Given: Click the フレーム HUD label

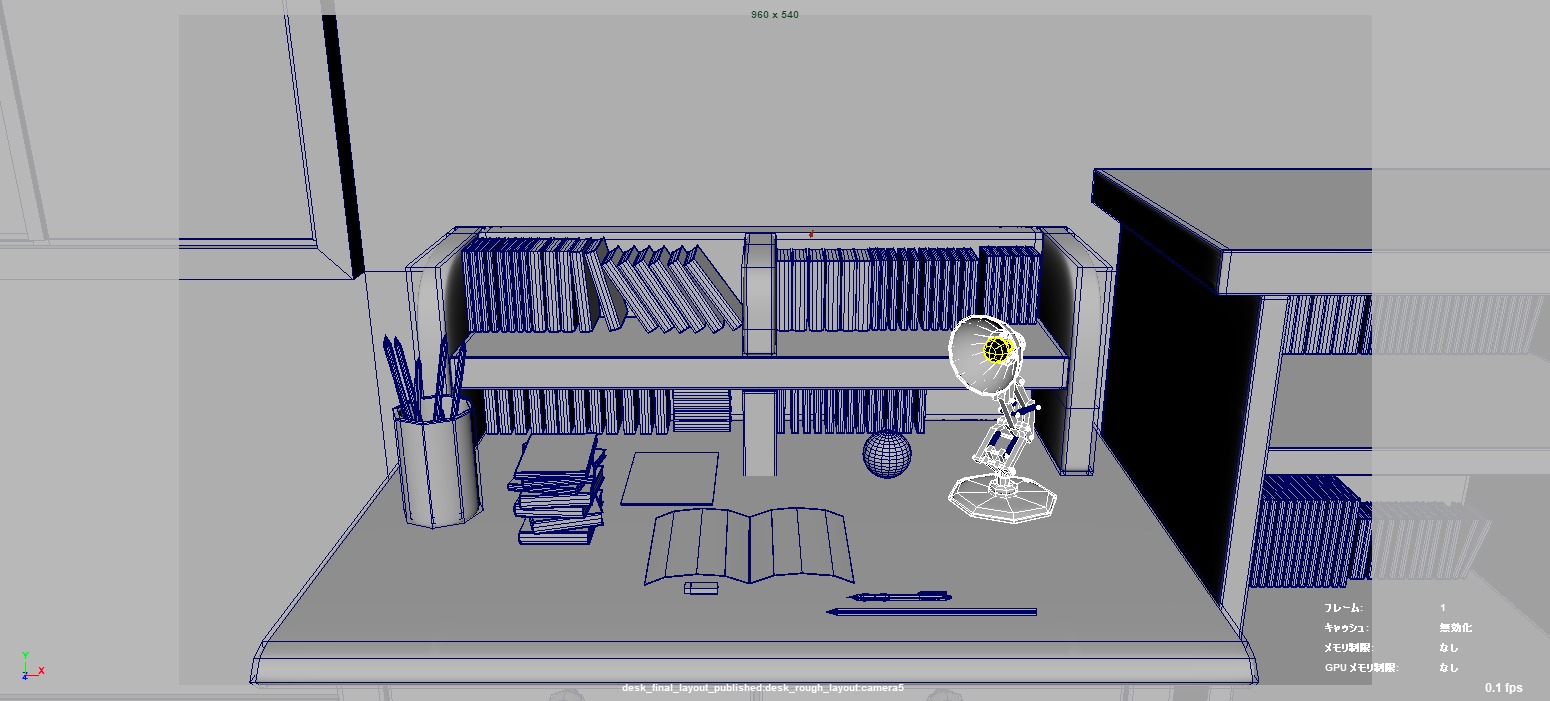Looking at the screenshot, I should 1342,608.
